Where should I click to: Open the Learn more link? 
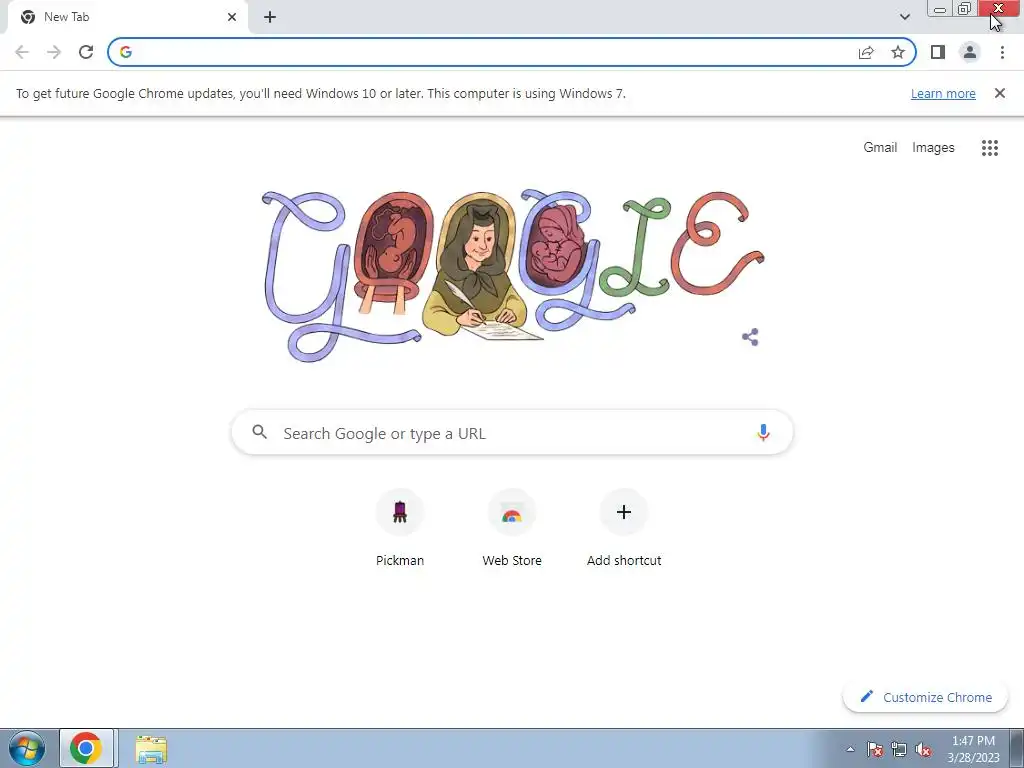pos(943,93)
